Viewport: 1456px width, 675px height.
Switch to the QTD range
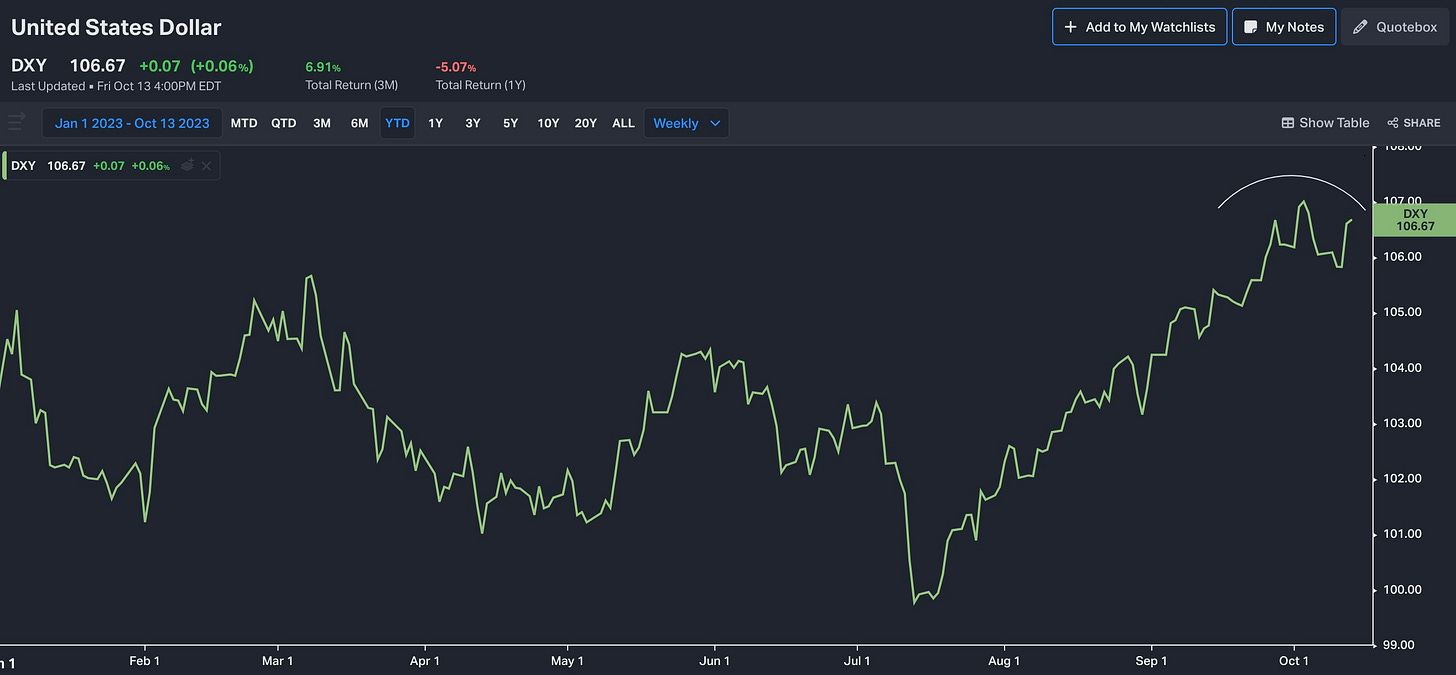[x=284, y=123]
